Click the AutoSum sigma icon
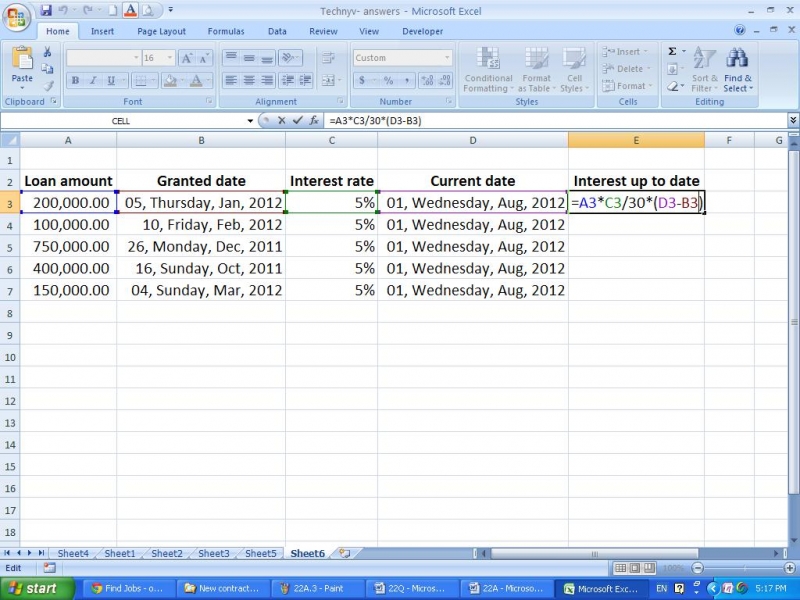Viewport: 800px width, 600px height. [x=672, y=52]
